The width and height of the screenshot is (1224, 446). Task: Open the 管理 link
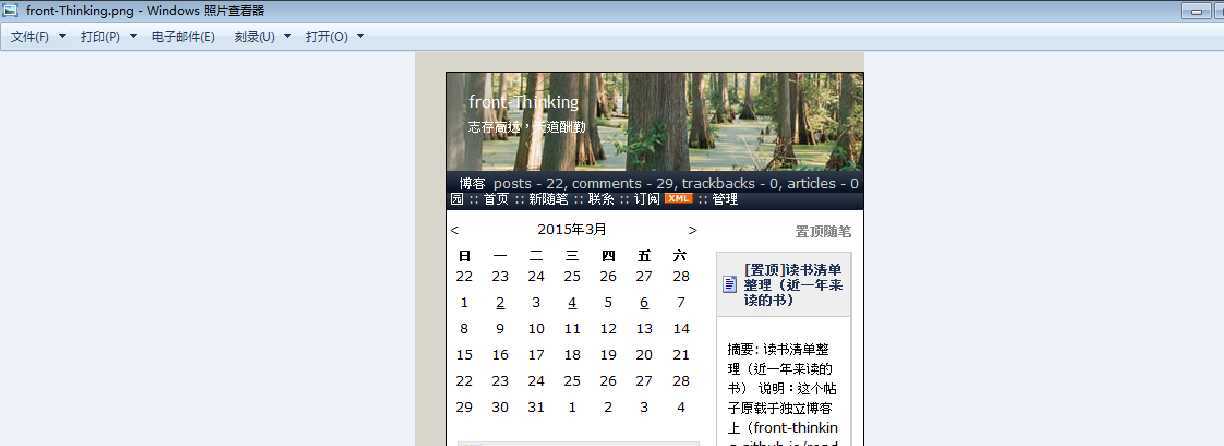point(725,199)
